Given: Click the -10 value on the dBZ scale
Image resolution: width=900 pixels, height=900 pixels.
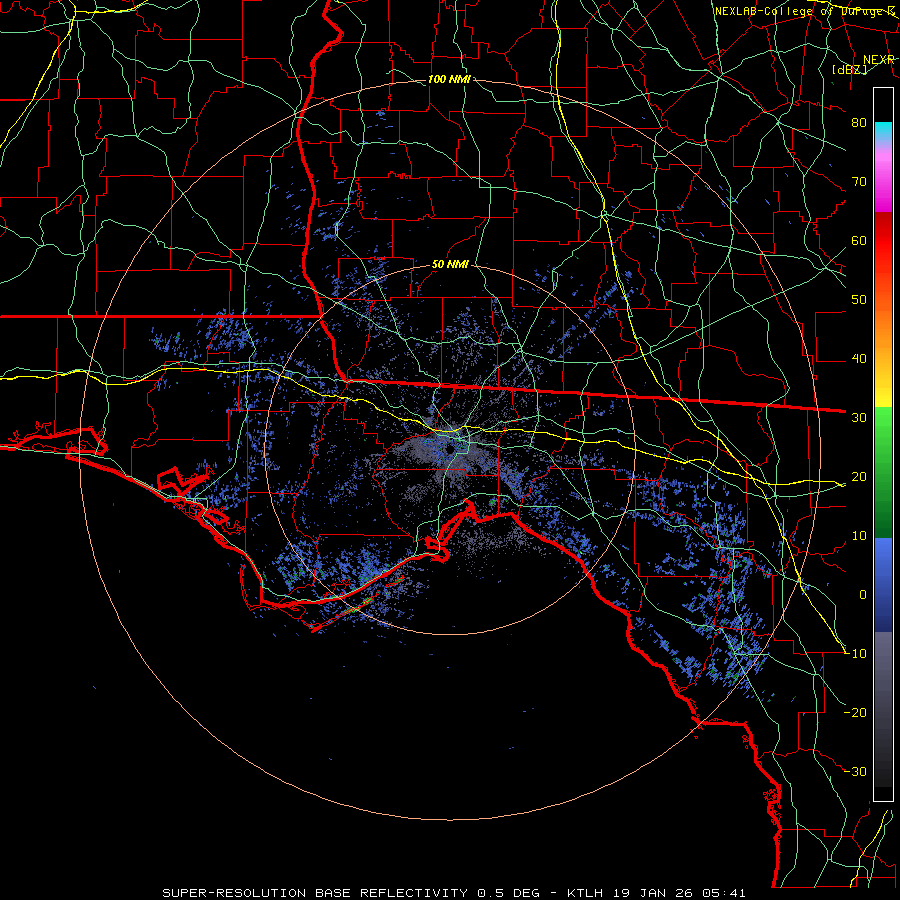Looking at the screenshot, I should point(855,654).
